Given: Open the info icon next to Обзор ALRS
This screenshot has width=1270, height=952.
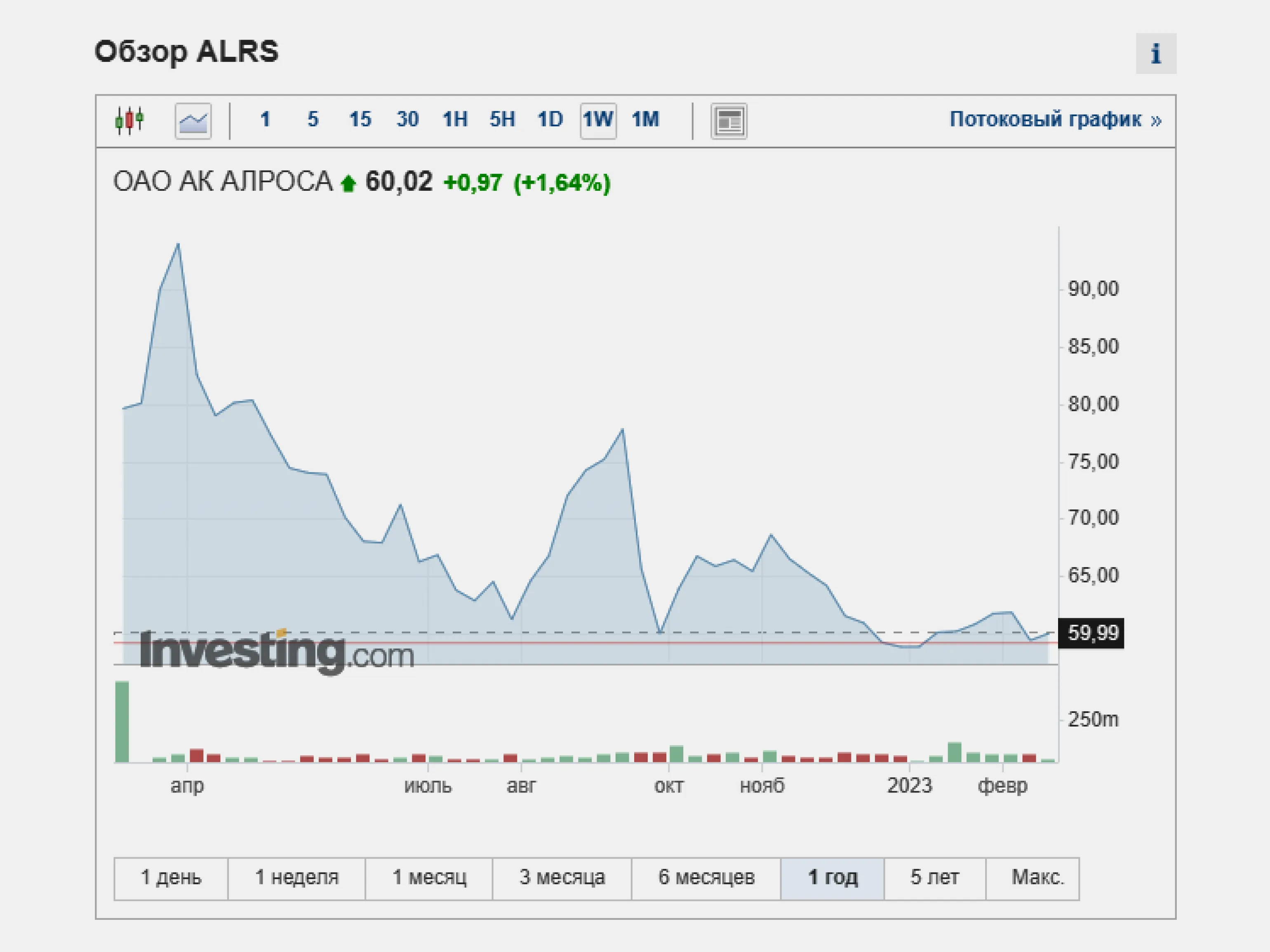Looking at the screenshot, I should (1155, 53).
